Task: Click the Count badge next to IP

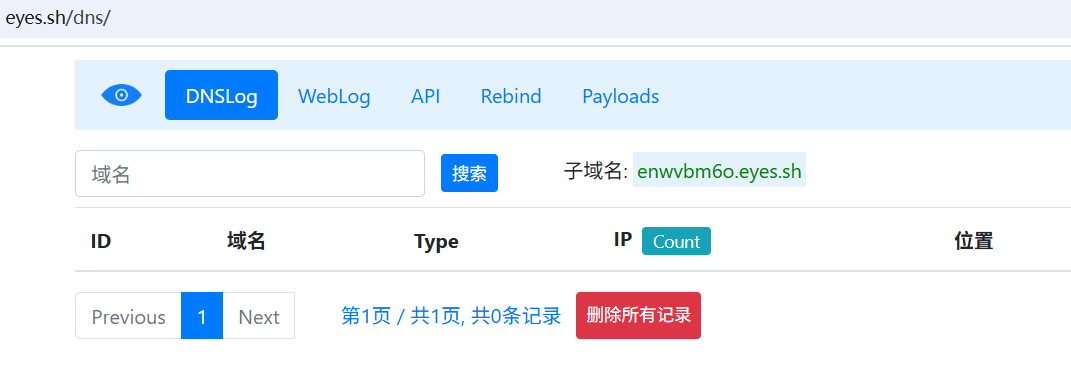Action: coord(676,241)
